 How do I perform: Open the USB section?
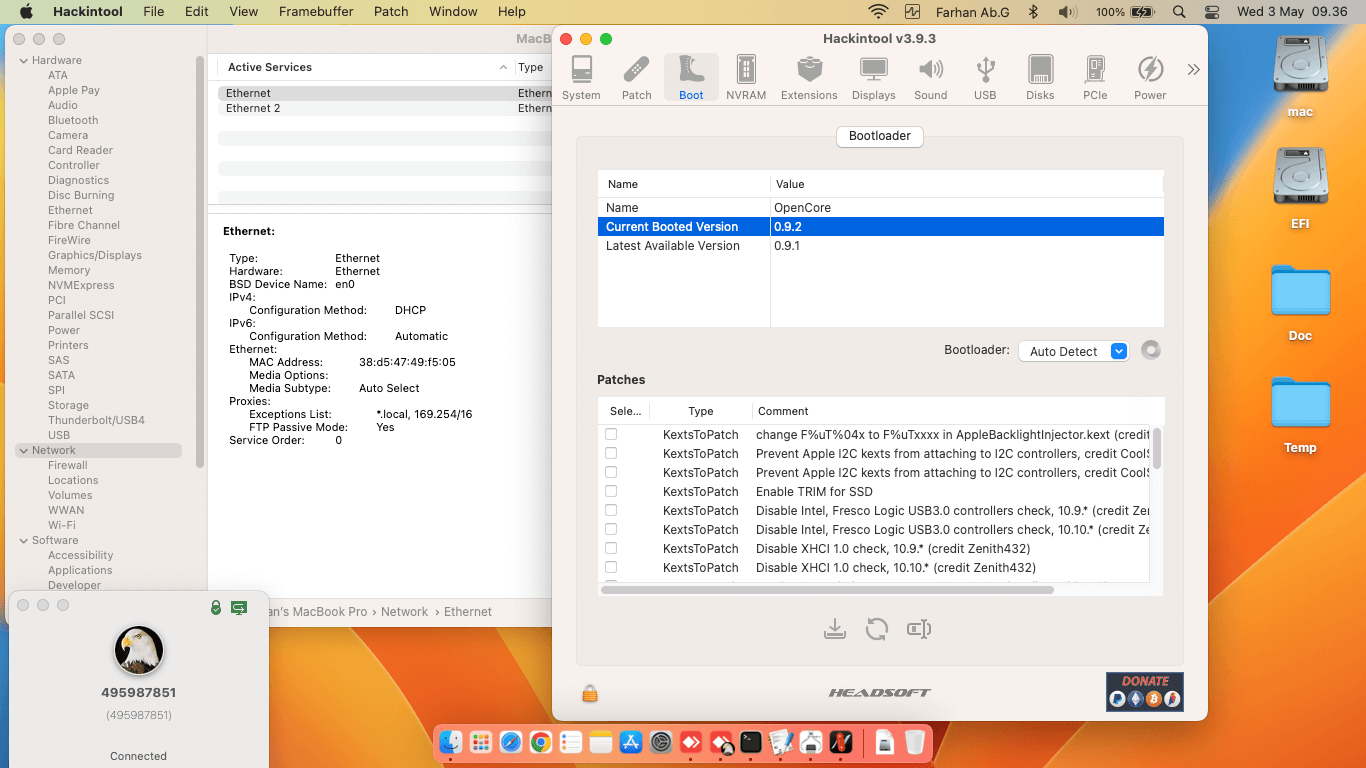coord(985,77)
